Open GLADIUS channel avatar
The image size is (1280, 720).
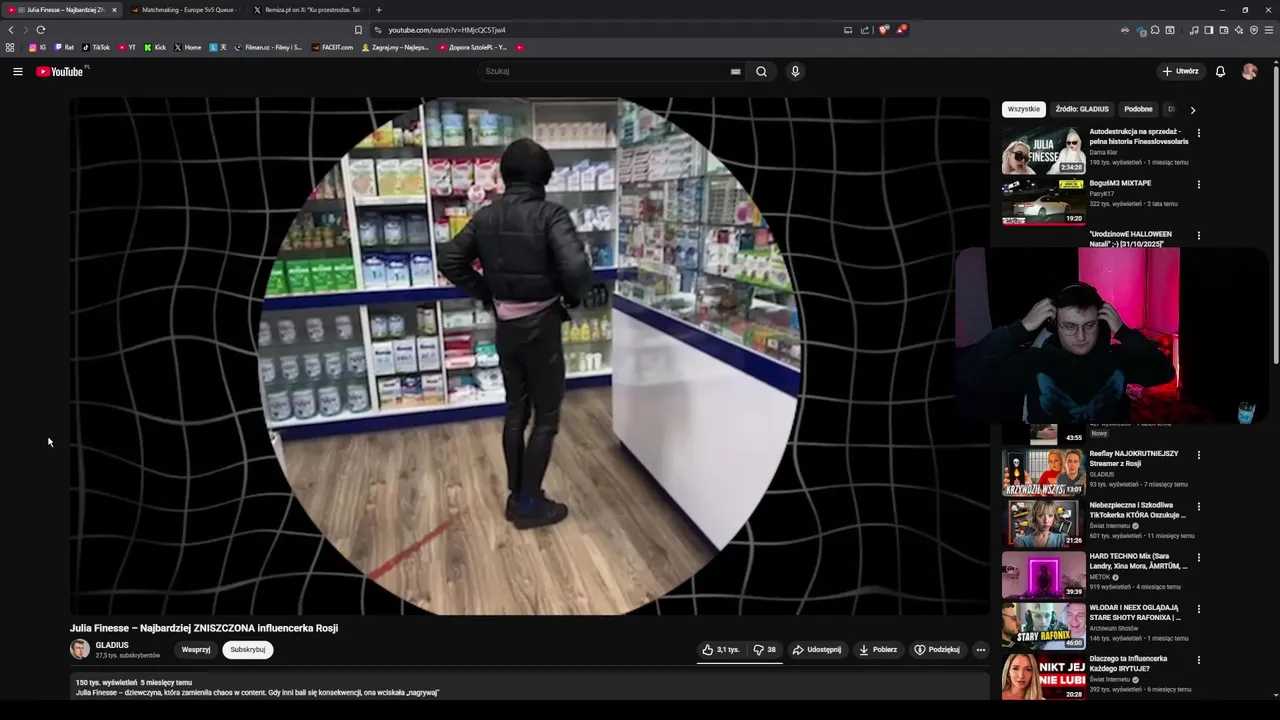pos(79,649)
